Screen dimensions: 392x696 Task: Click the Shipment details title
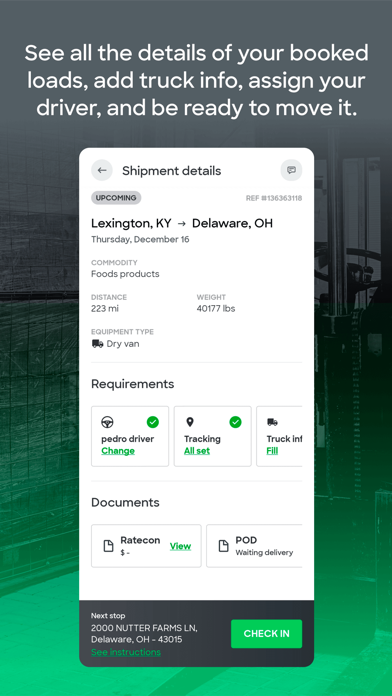click(171, 171)
